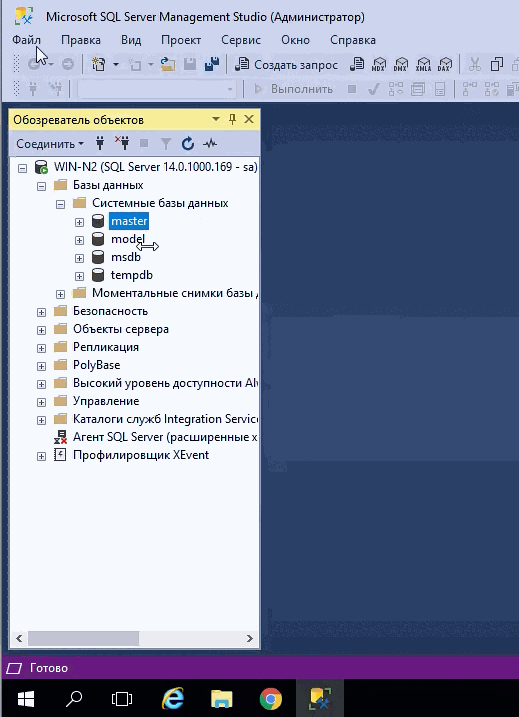Expand the Безопасность folder
Viewport: 519px width, 717px height.
[42, 312]
